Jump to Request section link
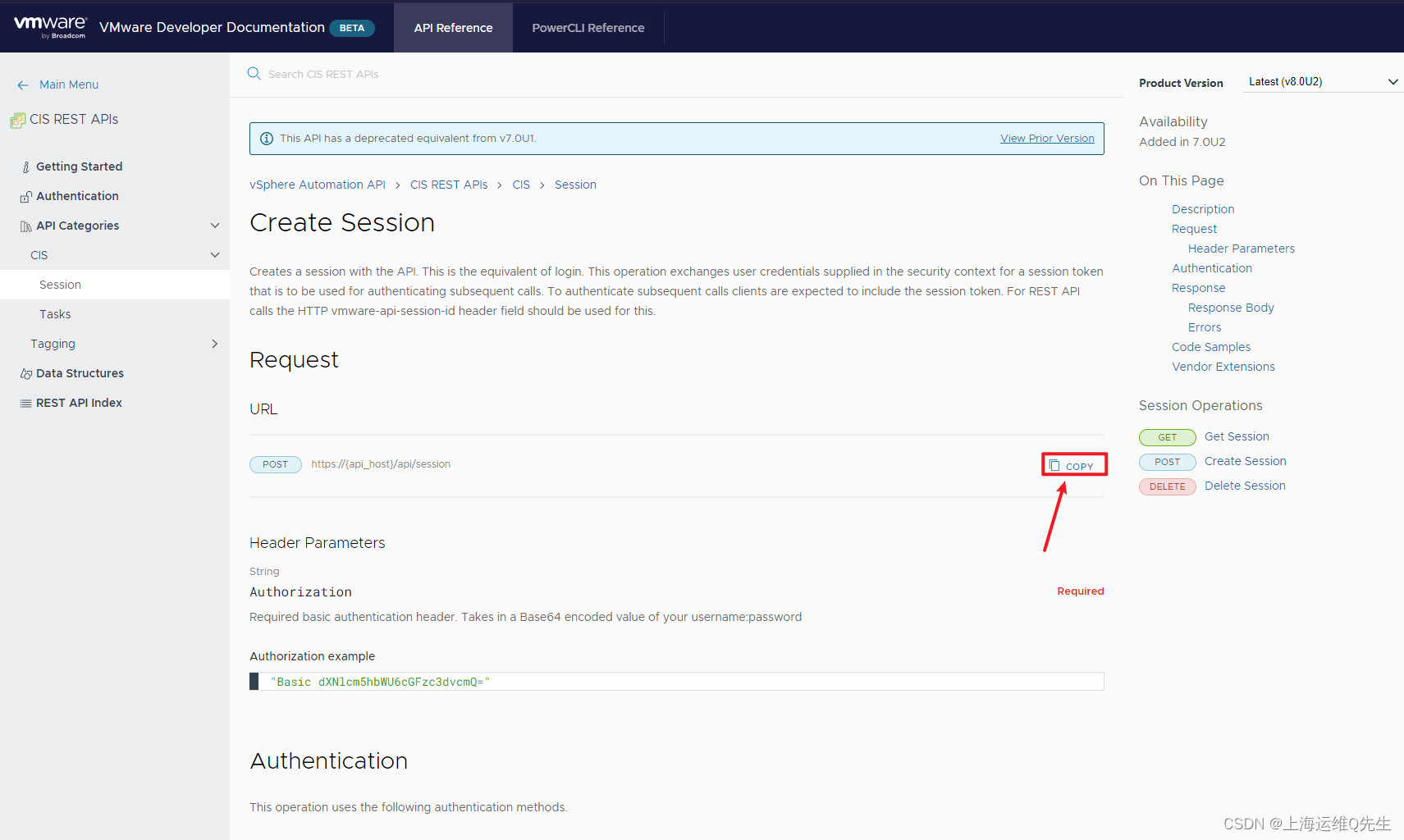The height and width of the screenshot is (840, 1404). tap(1194, 229)
